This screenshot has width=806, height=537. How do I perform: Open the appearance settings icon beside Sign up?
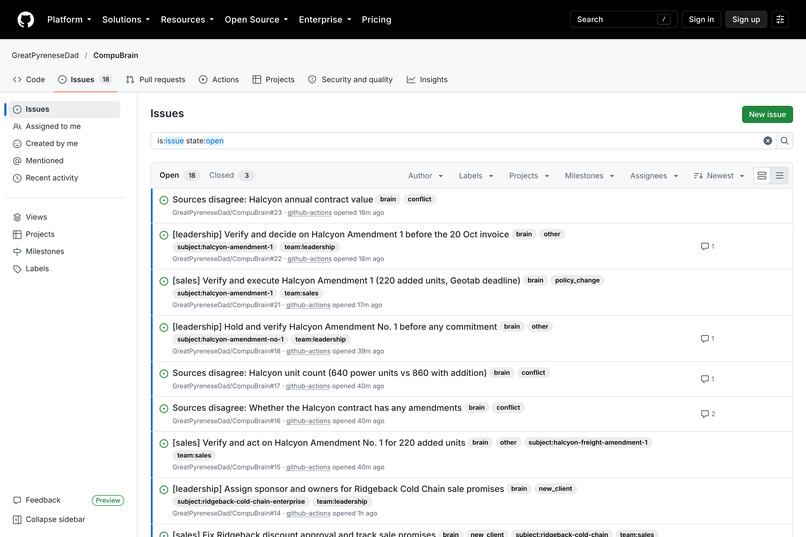pos(780,20)
